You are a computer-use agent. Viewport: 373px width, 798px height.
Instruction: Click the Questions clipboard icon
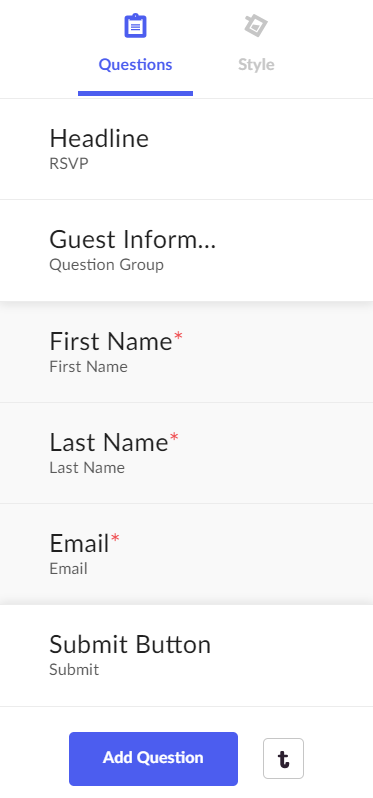[135, 26]
